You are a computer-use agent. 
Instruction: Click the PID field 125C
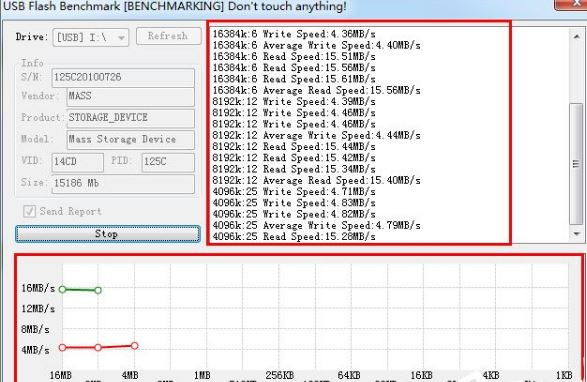tap(168, 162)
